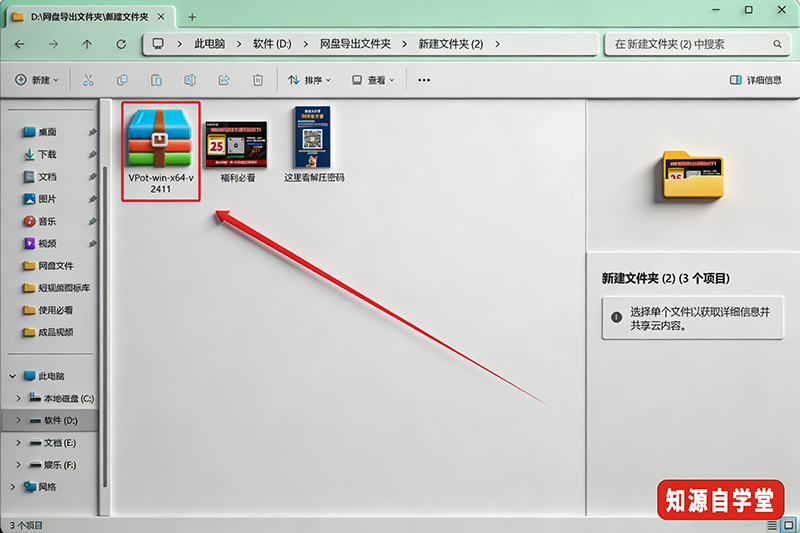Unpin 下载 using its pin icon

point(92,155)
